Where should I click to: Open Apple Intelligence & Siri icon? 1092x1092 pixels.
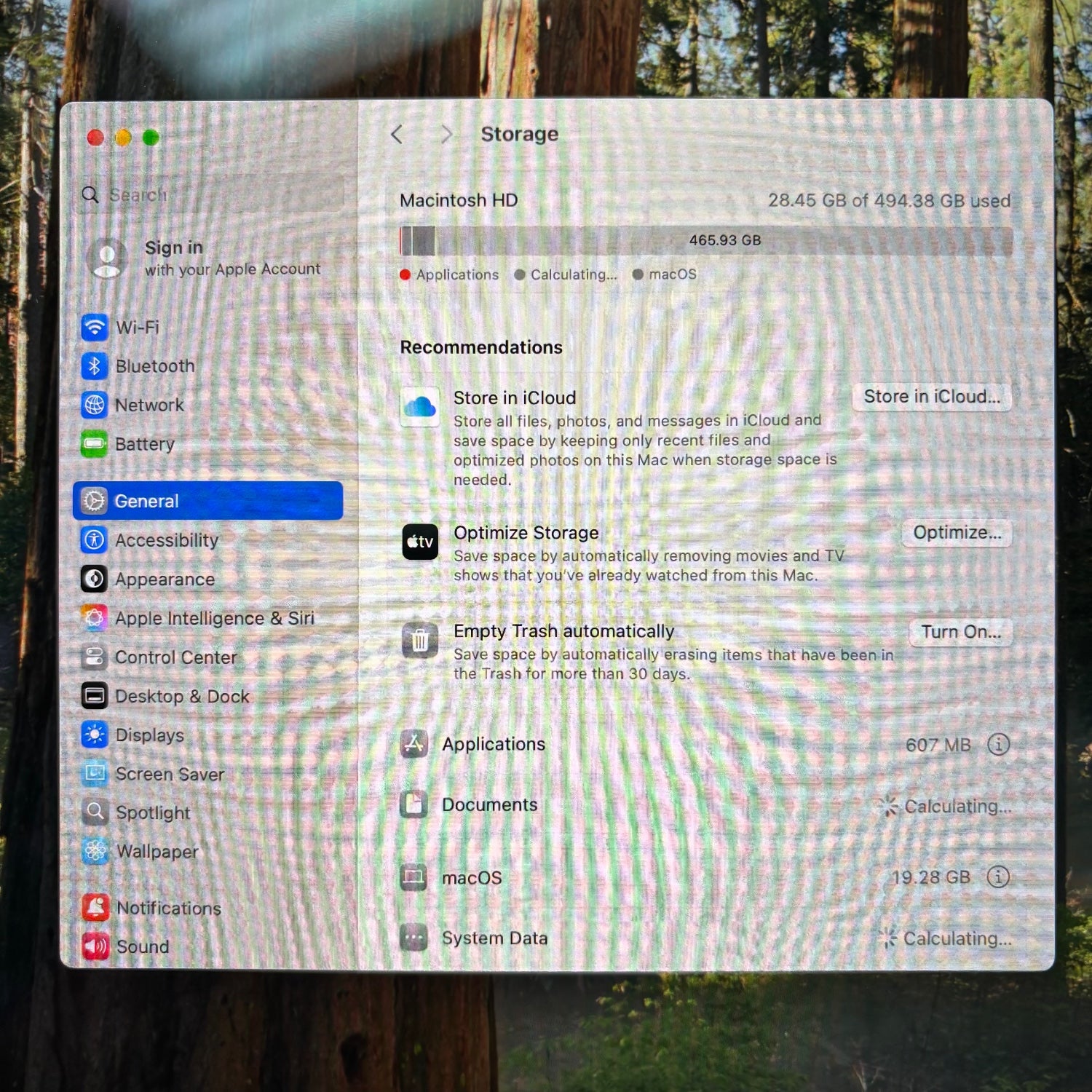tap(95, 618)
